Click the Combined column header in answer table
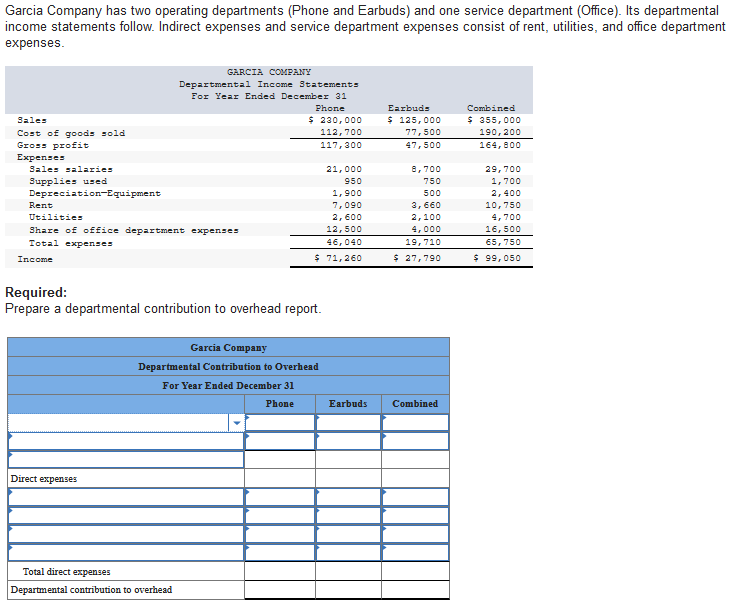 pyautogui.click(x=415, y=404)
